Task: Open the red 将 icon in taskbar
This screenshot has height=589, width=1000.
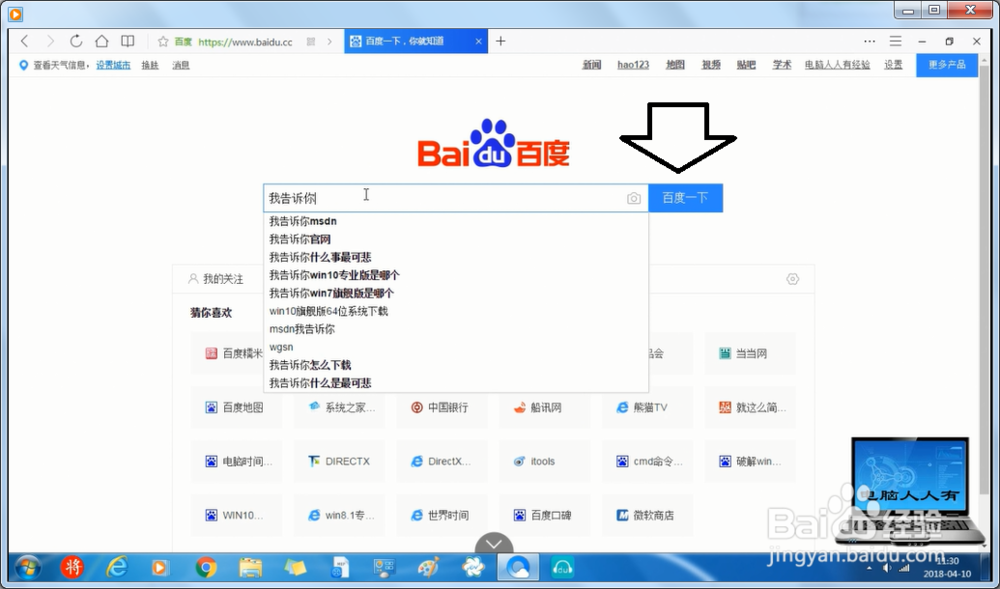Action: tap(72, 567)
